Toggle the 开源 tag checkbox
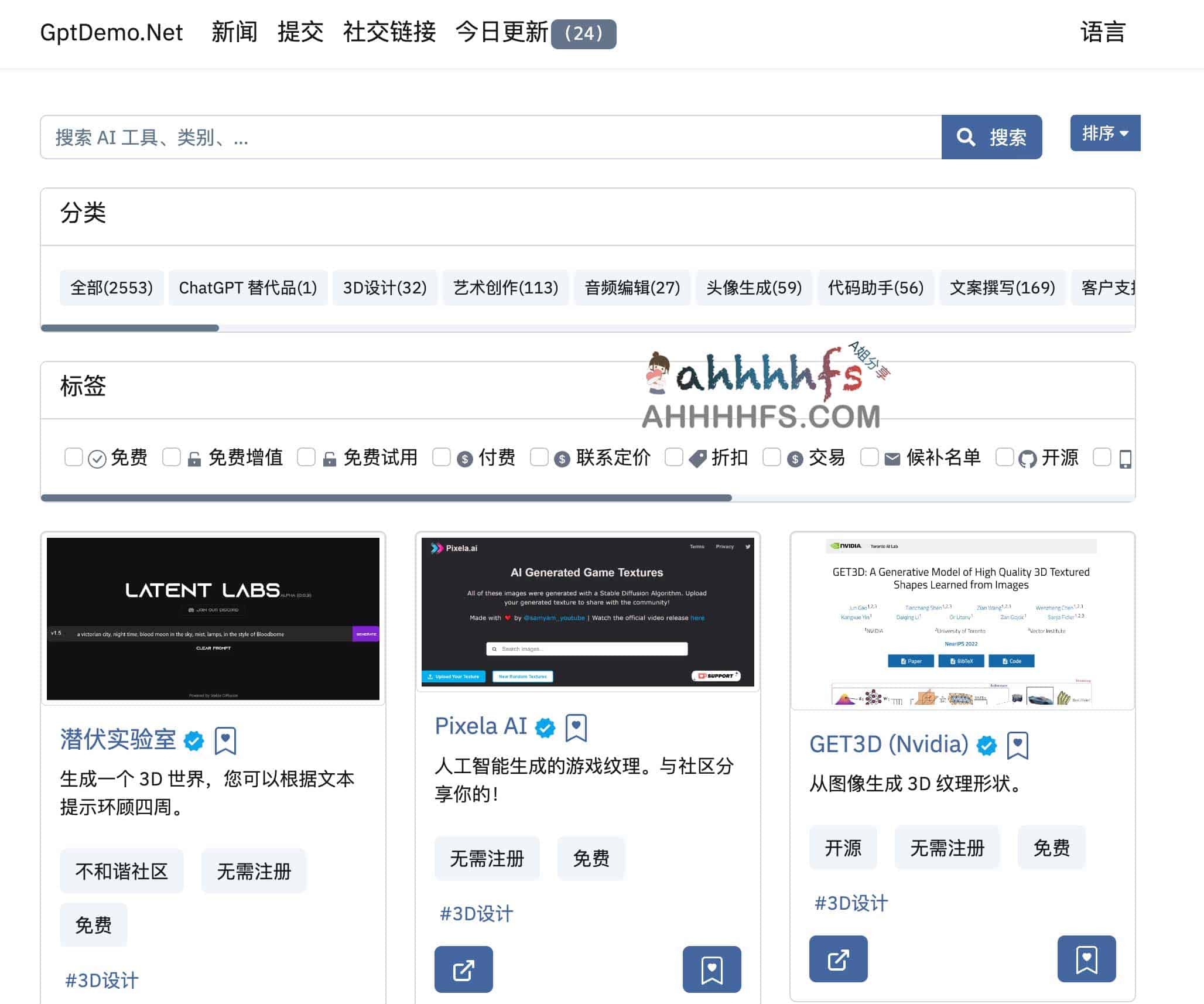Viewport: 1204px width, 1004px height. pyautogui.click(x=1005, y=457)
